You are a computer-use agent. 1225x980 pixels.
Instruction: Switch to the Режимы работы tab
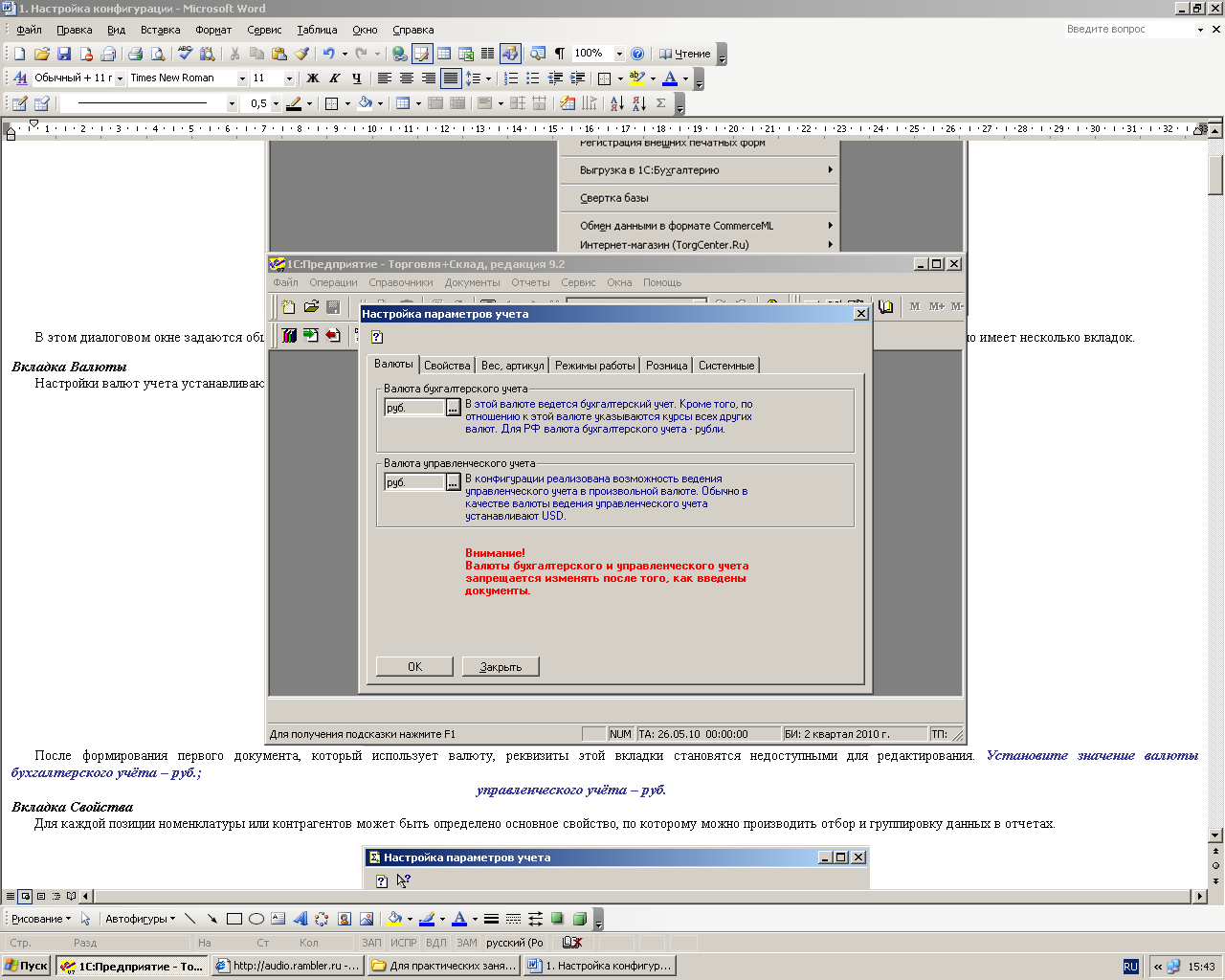coord(594,366)
